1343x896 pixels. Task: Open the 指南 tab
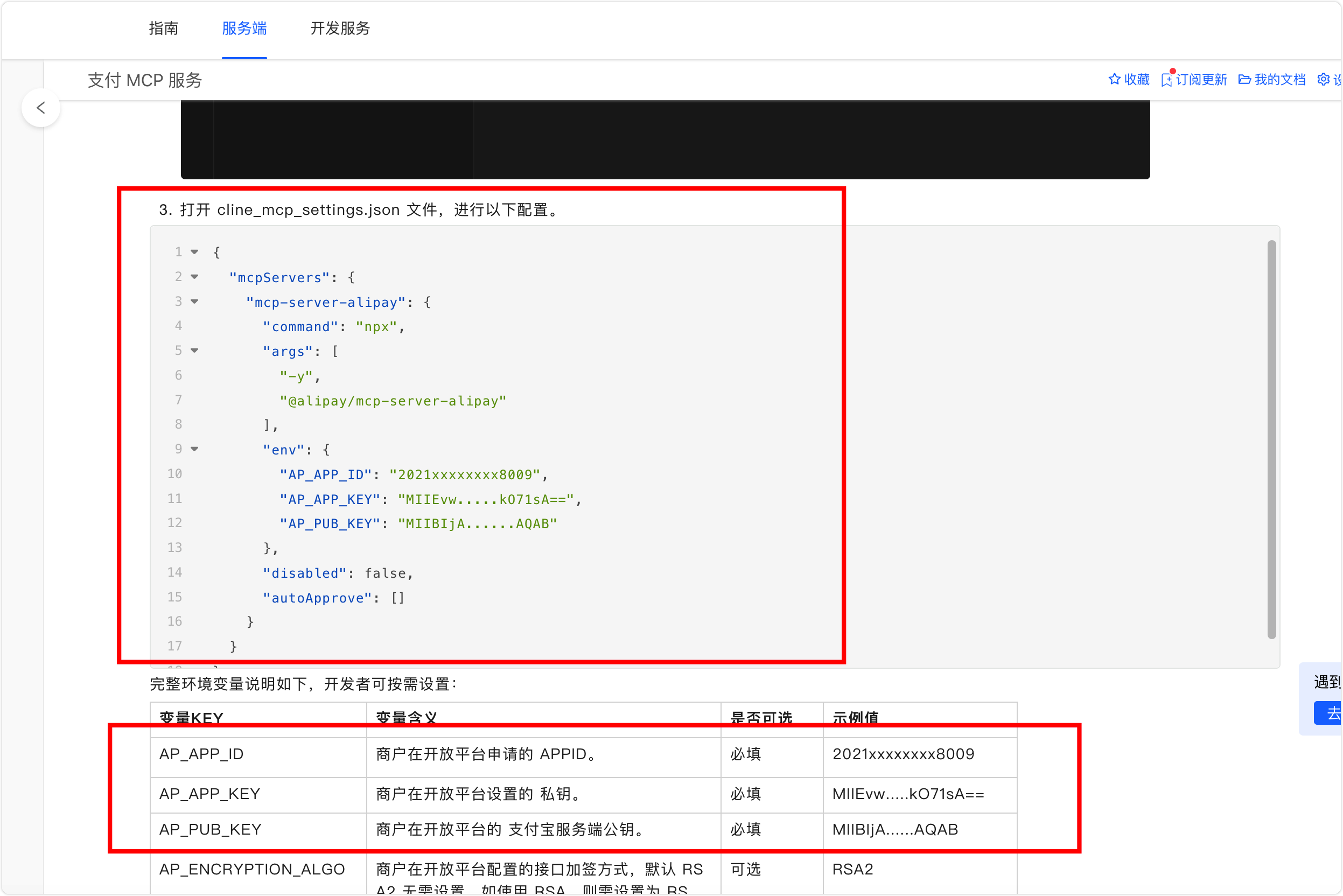click(164, 28)
